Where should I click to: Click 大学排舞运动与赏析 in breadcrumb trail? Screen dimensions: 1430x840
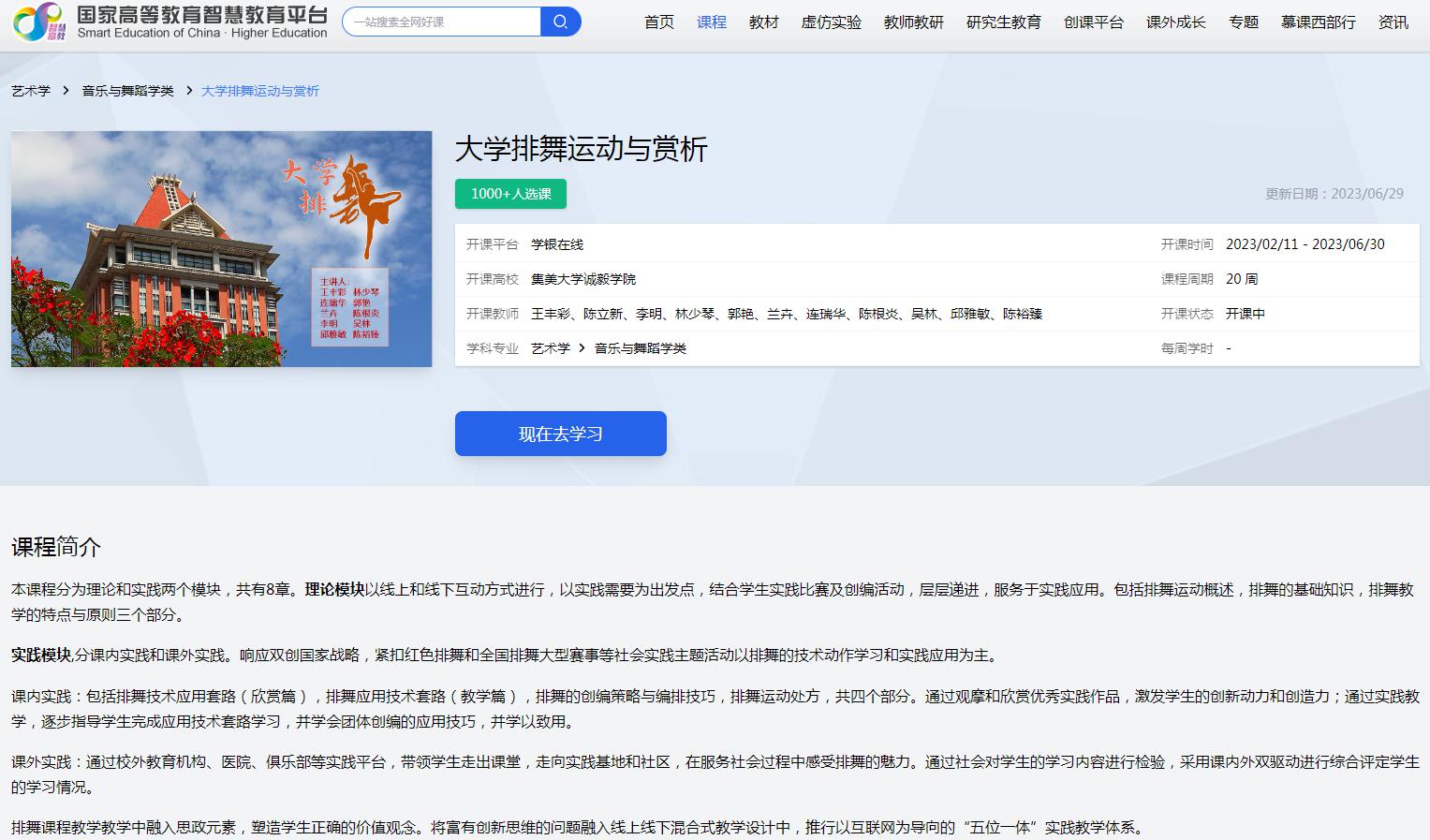pos(260,91)
